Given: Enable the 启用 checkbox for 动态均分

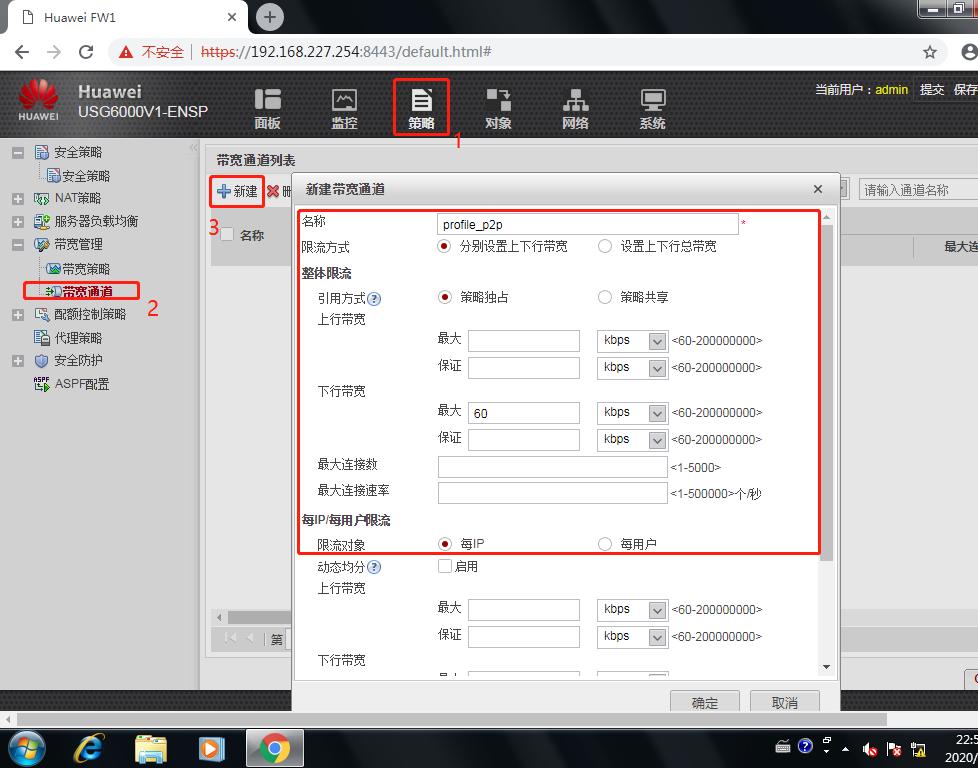Looking at the screenshot, I should coord(443,566).
